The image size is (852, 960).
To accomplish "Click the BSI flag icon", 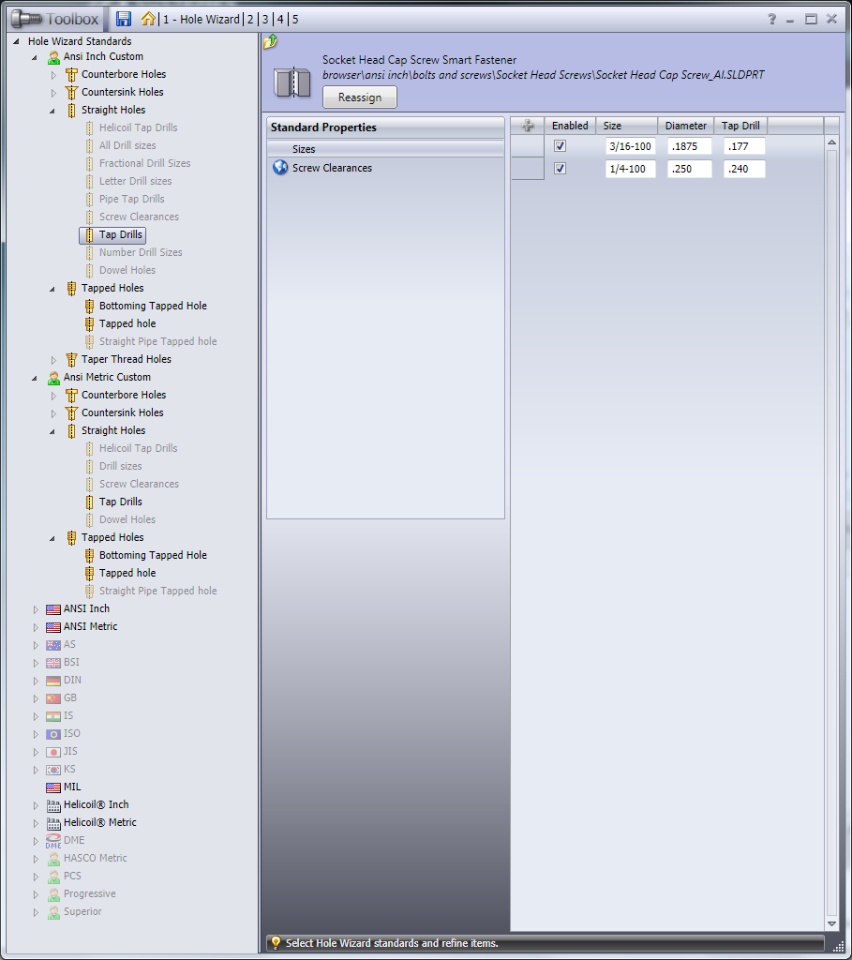I will (53, 663).
